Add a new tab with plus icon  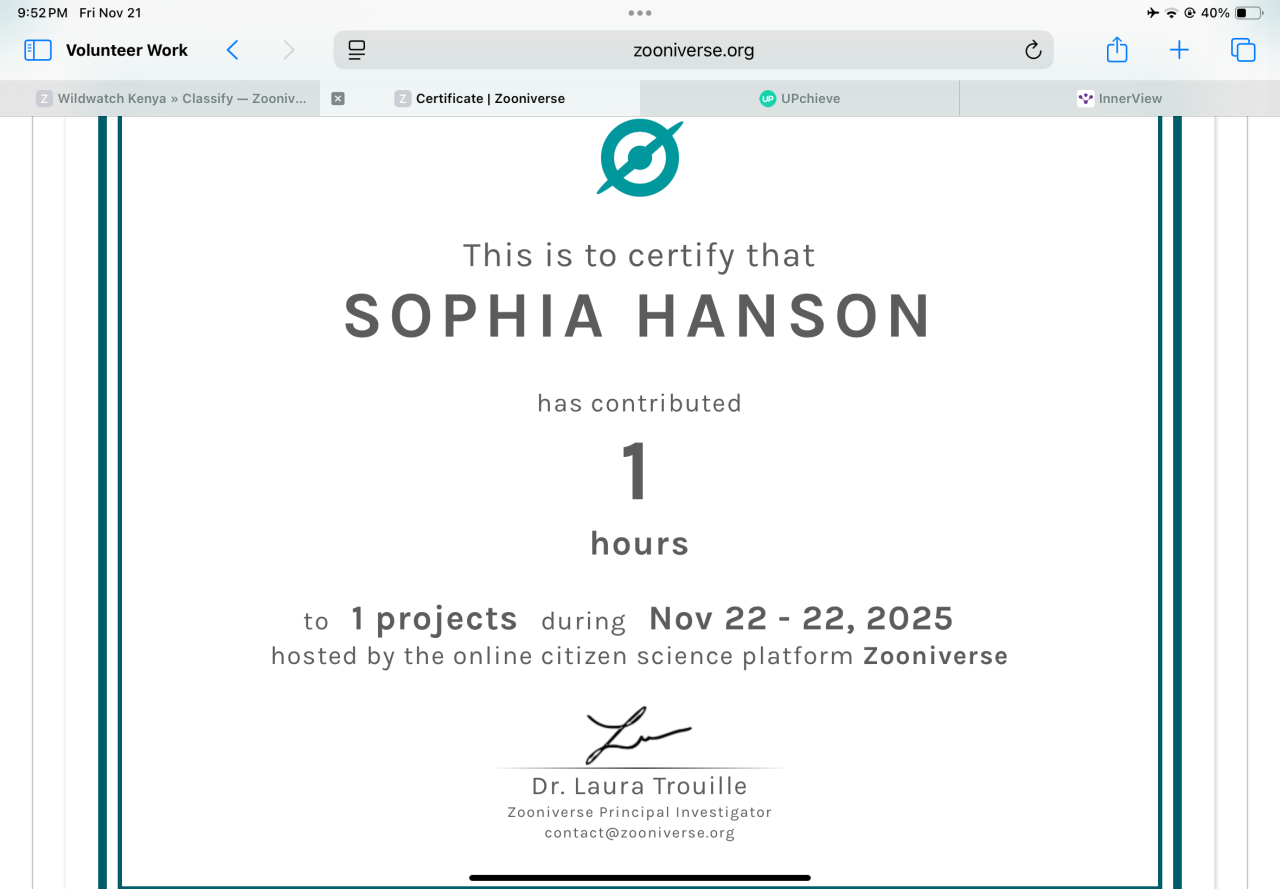[1180, 50]
